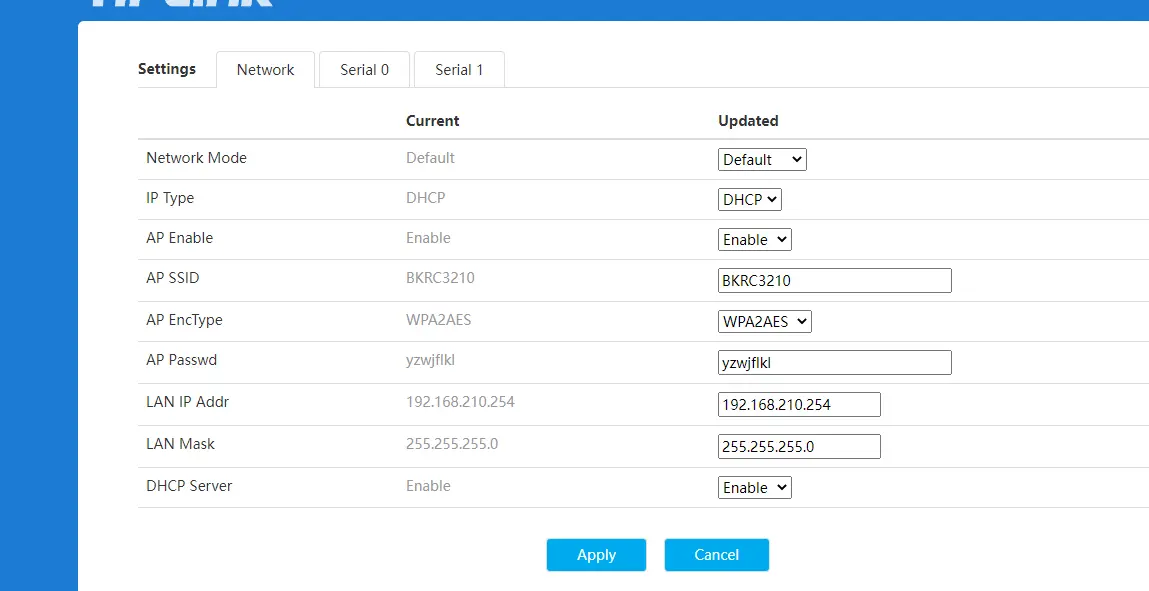Select the LAN Mask input field
1149x591 pixels.
tap(798, 447)
